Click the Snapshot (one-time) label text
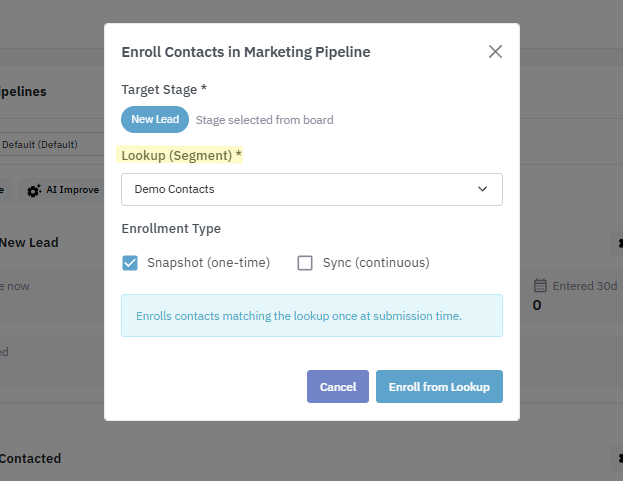This screenshot has height=481, width=623. click(208, 263)
